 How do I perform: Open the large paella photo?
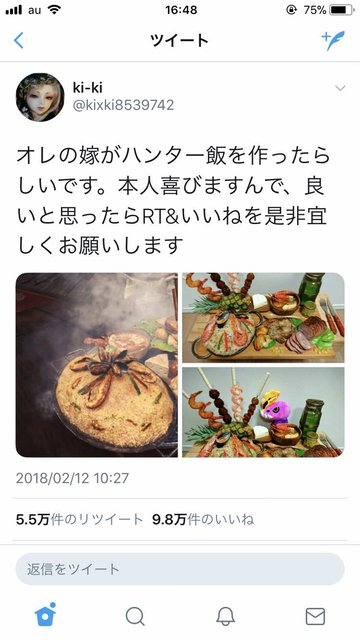click(x=97, y=365)
